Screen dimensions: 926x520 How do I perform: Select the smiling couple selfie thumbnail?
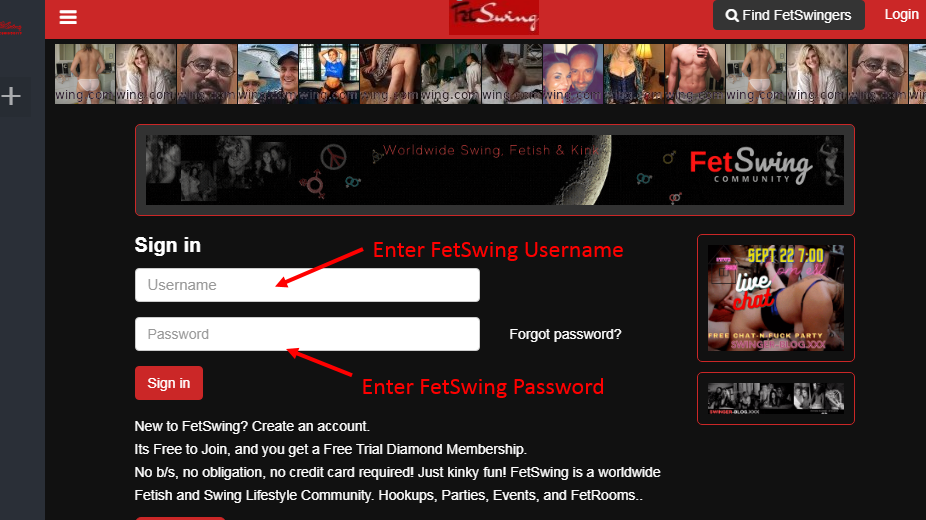(573, 74)
